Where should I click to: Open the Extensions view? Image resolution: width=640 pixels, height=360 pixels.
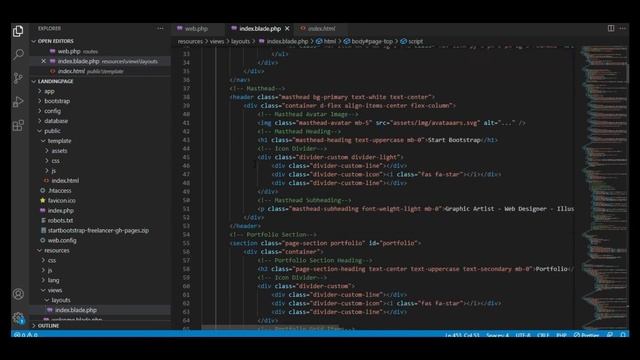tap(18, 125)
